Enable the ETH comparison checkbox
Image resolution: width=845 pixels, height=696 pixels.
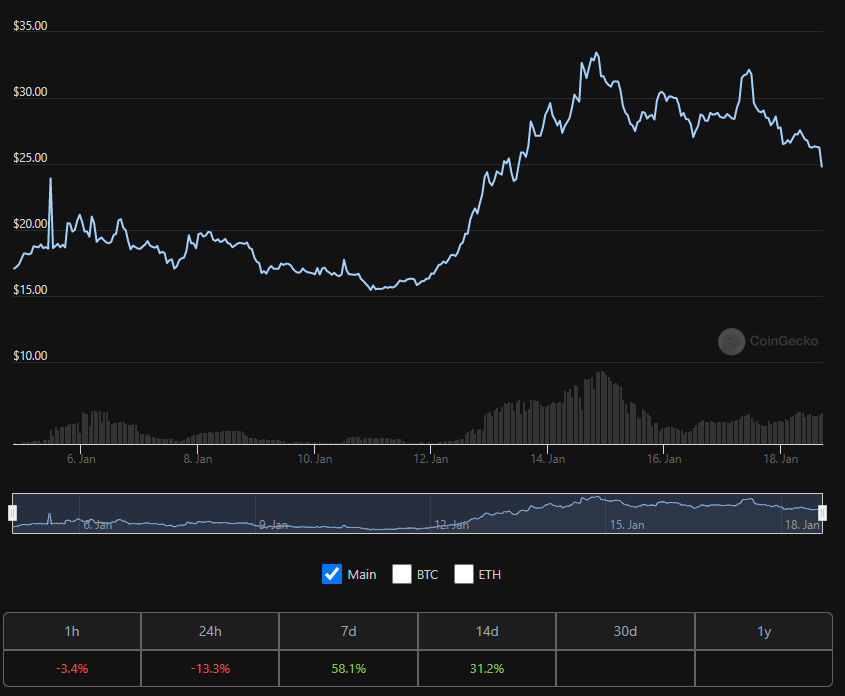(464, 574)
